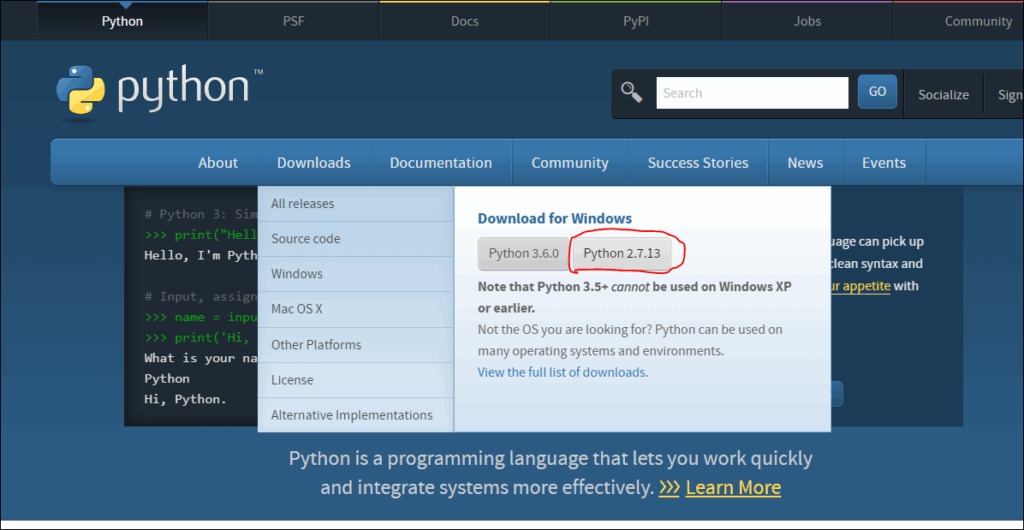The width and height of the screenshot is (1024, 530).
Task: Choose Alternative Implementations menu entry
Action: point(356,415)
